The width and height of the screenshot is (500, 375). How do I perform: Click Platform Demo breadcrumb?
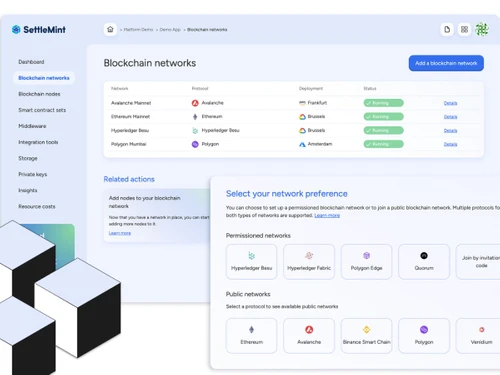tap(138, 30)
